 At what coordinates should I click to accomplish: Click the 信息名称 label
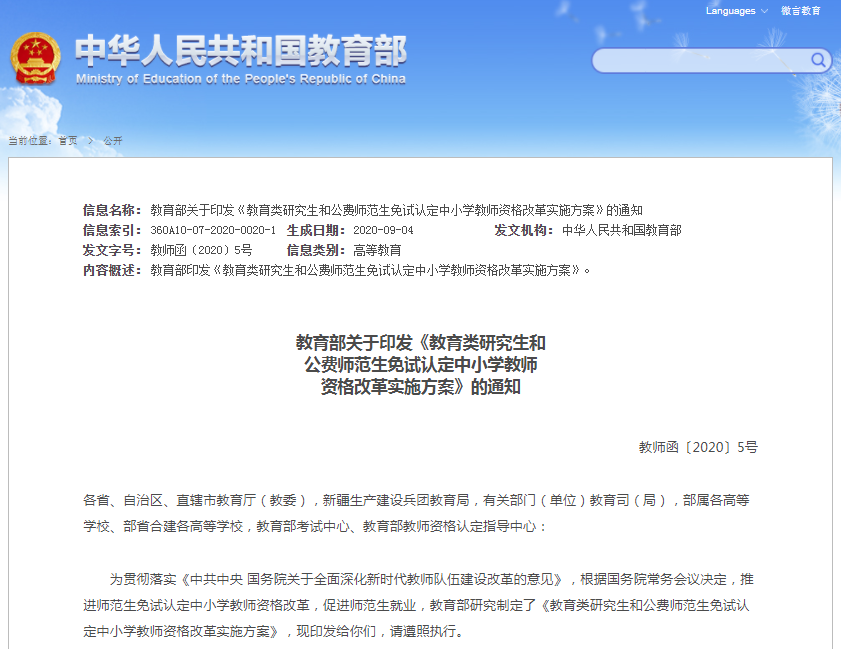(112, 210)
